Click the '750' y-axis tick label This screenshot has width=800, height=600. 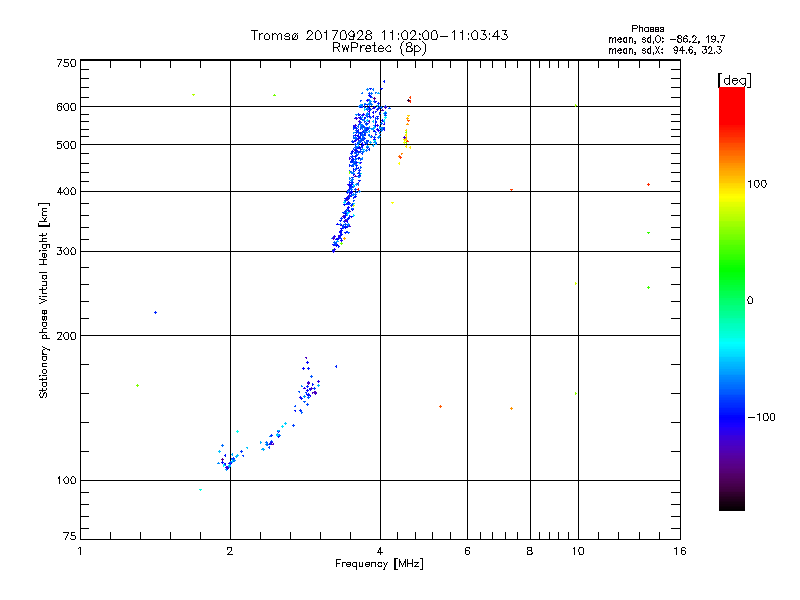pos(66,63)
